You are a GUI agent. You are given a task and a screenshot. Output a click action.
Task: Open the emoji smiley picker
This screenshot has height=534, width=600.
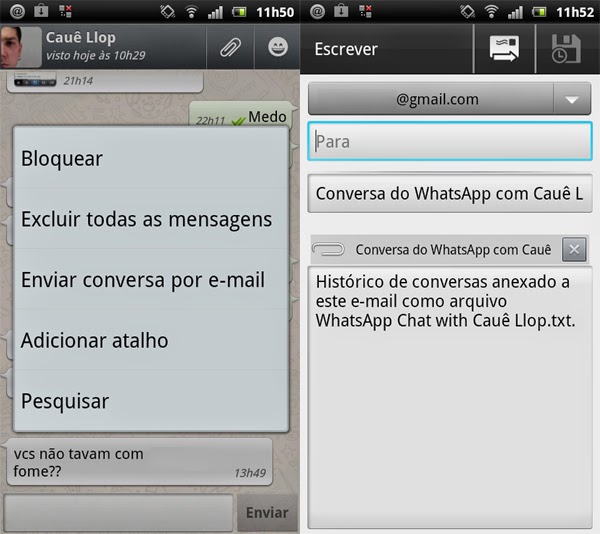tap(278, 47)
